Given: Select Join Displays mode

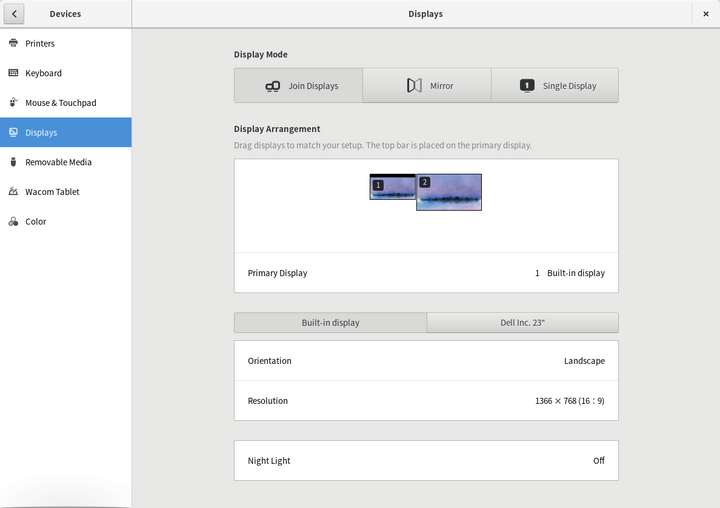Looking at the screenshot, I should [x=298, y=86].
